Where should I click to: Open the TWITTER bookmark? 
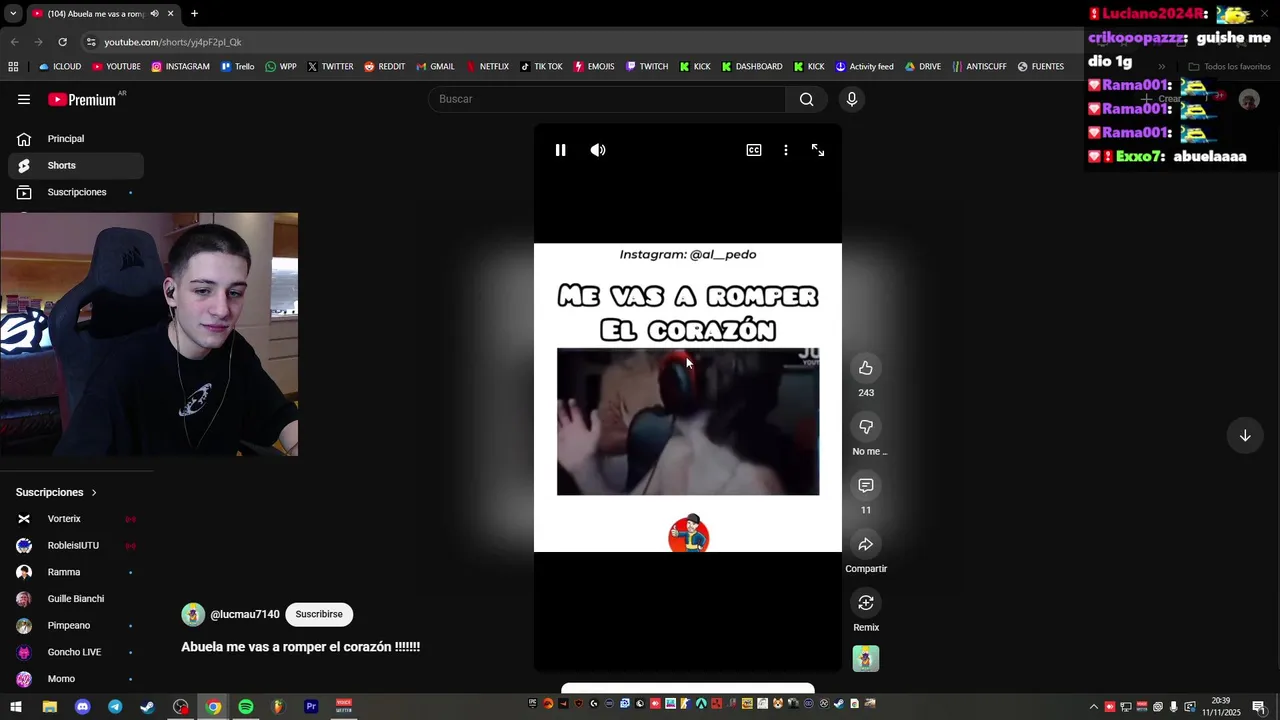[x=330, y=67]
